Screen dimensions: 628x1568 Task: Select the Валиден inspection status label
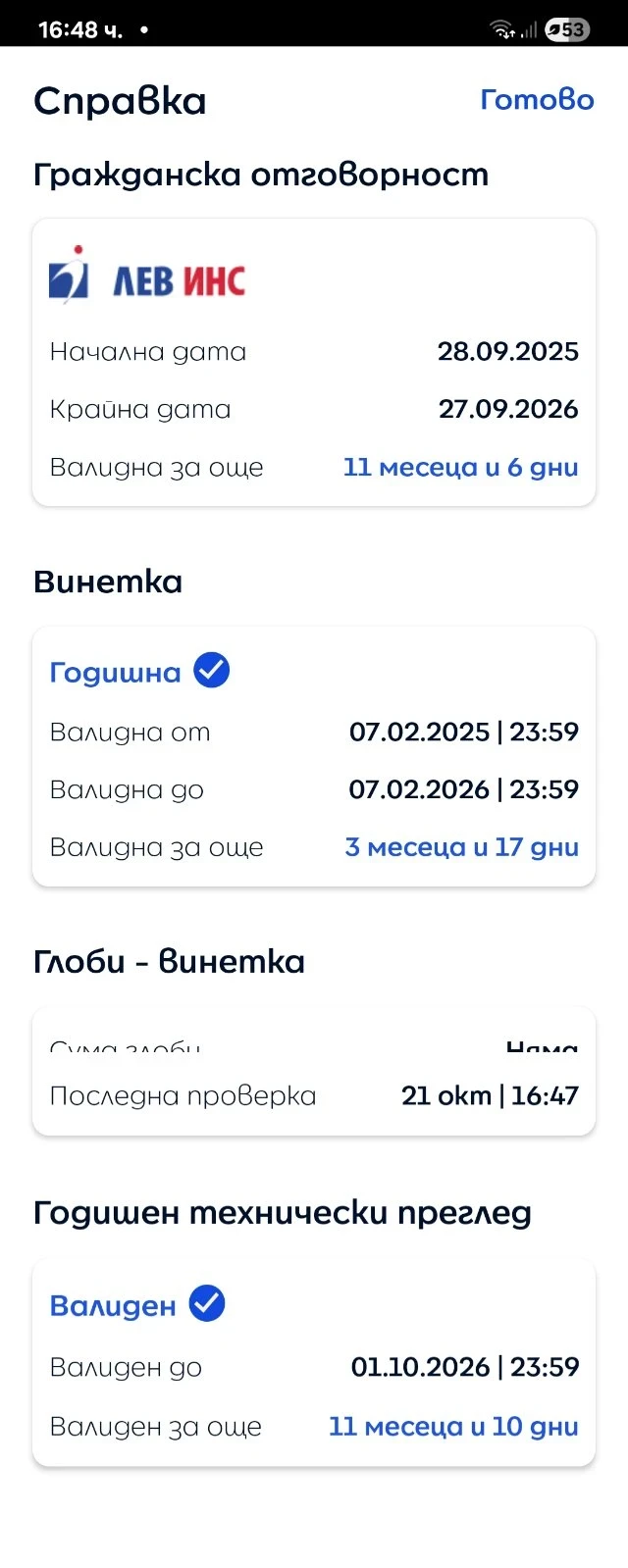[113, 1306]
